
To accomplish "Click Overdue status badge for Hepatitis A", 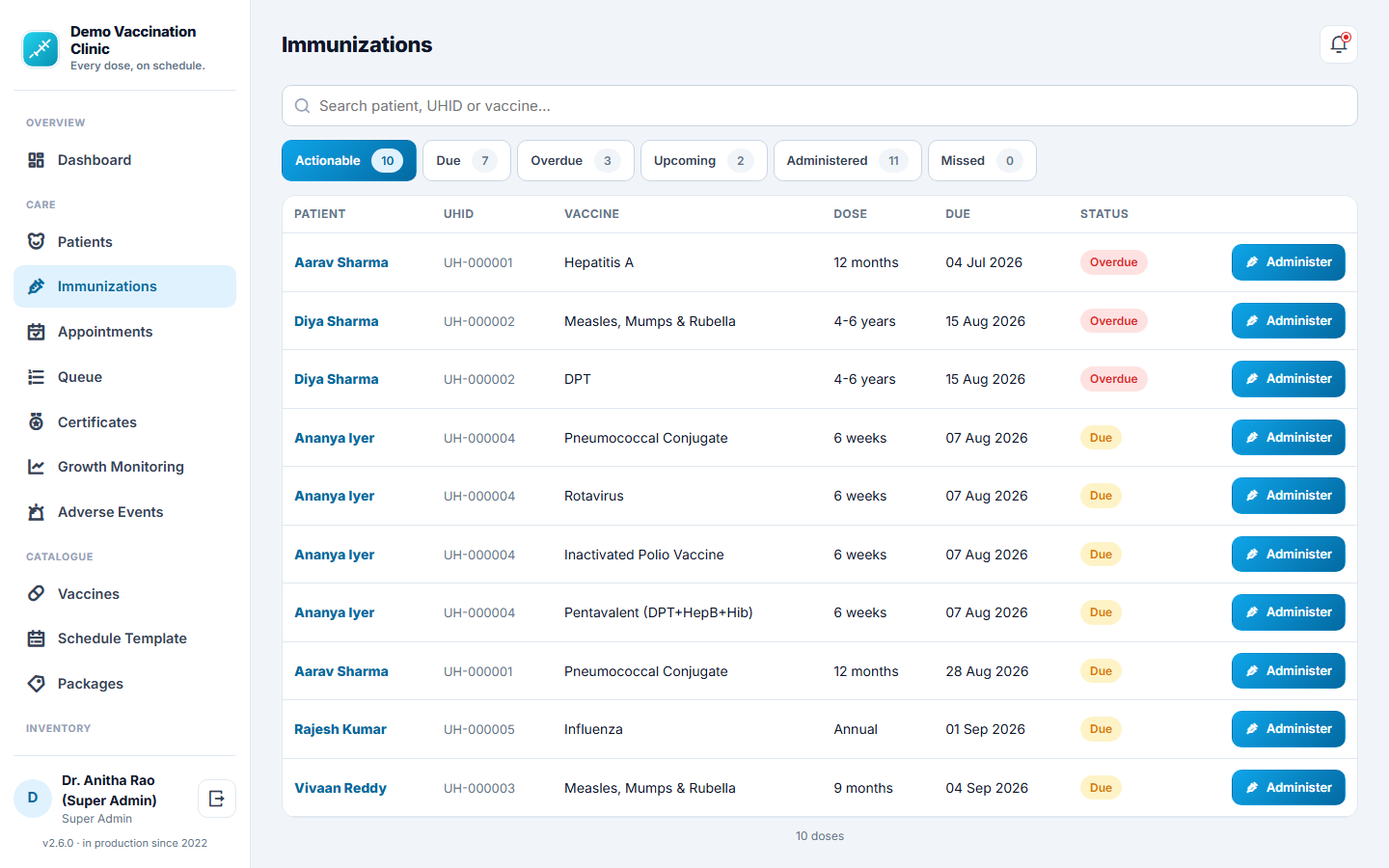I will coord(1113,262).
